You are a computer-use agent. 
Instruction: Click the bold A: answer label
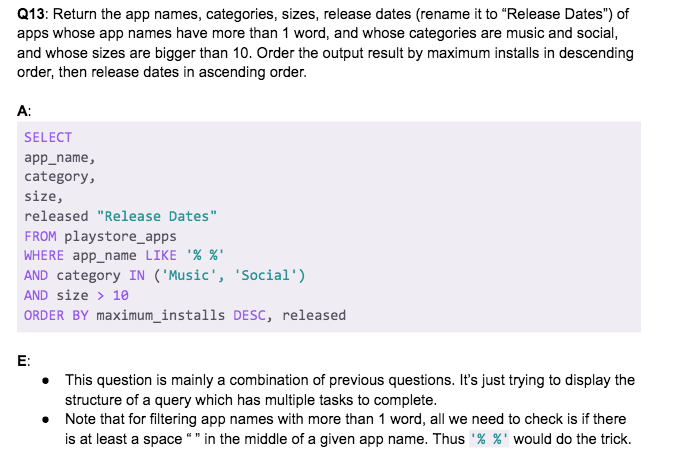coord(23,111)
